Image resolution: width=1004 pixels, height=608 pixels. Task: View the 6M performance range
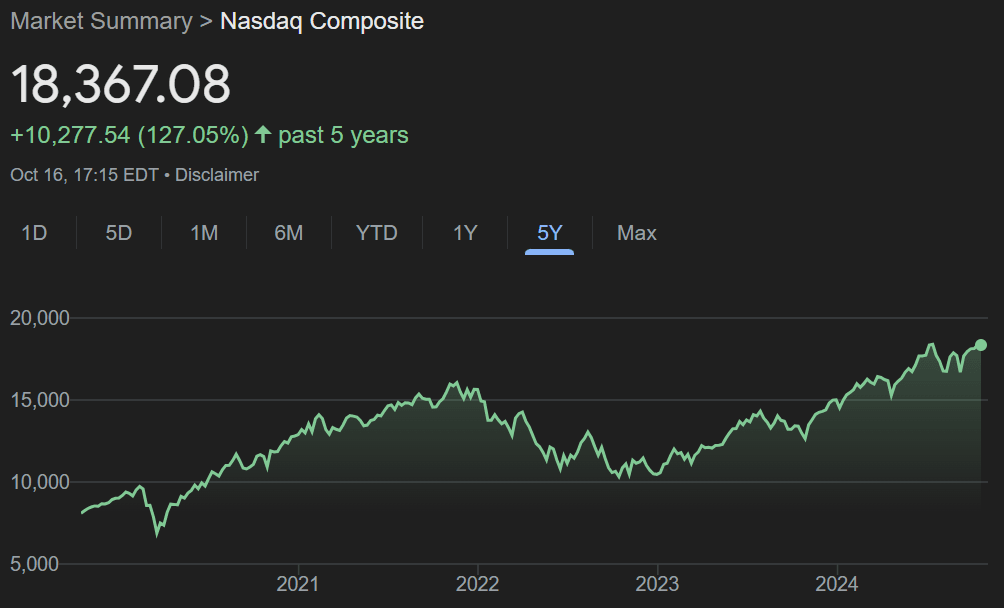[x=288, y=232]
